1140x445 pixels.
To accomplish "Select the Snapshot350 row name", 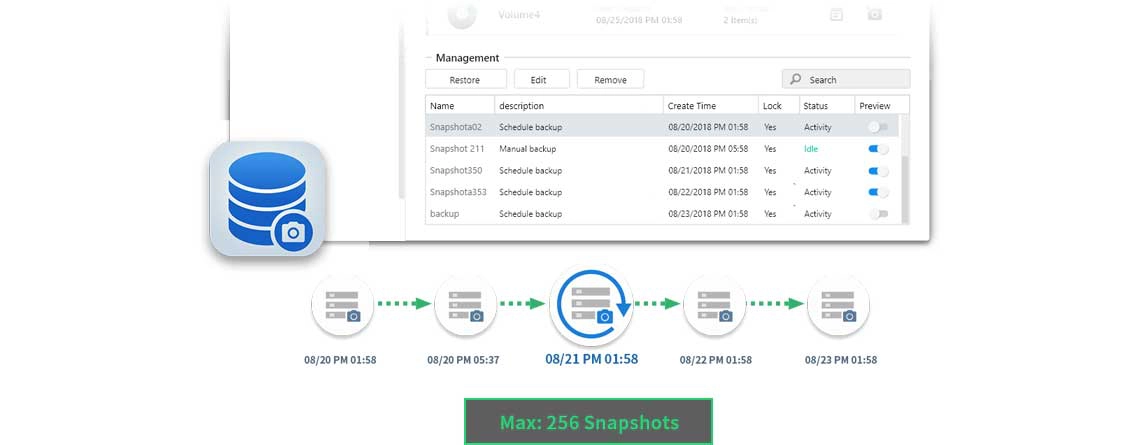I will click(x=455, y=171).
